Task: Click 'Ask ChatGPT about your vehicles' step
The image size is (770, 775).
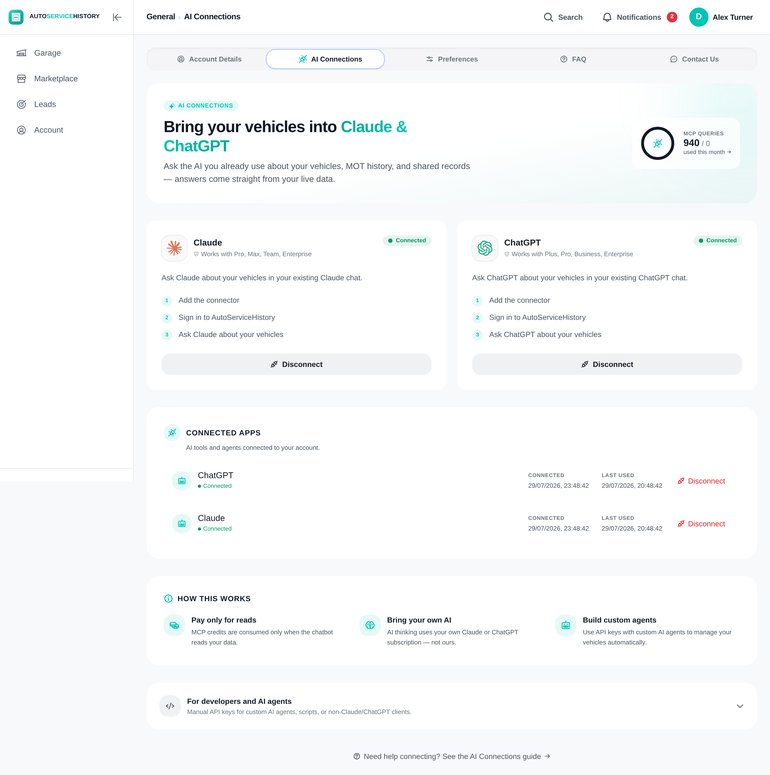Action: 545,335
